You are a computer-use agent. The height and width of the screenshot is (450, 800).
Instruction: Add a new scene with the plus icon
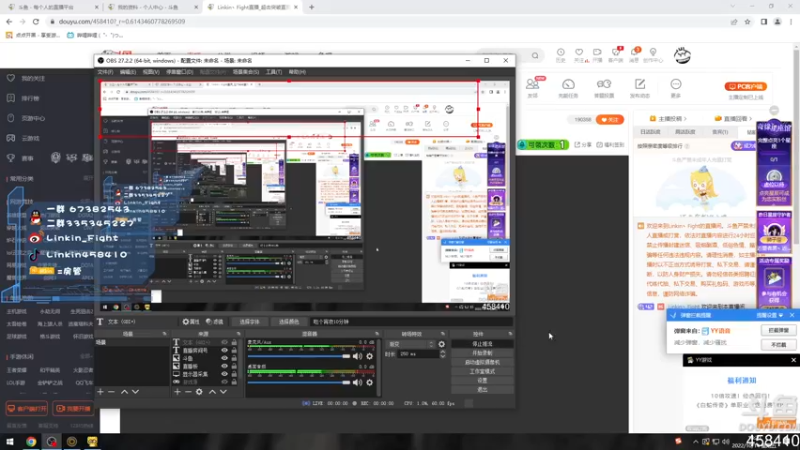point(101,392)
